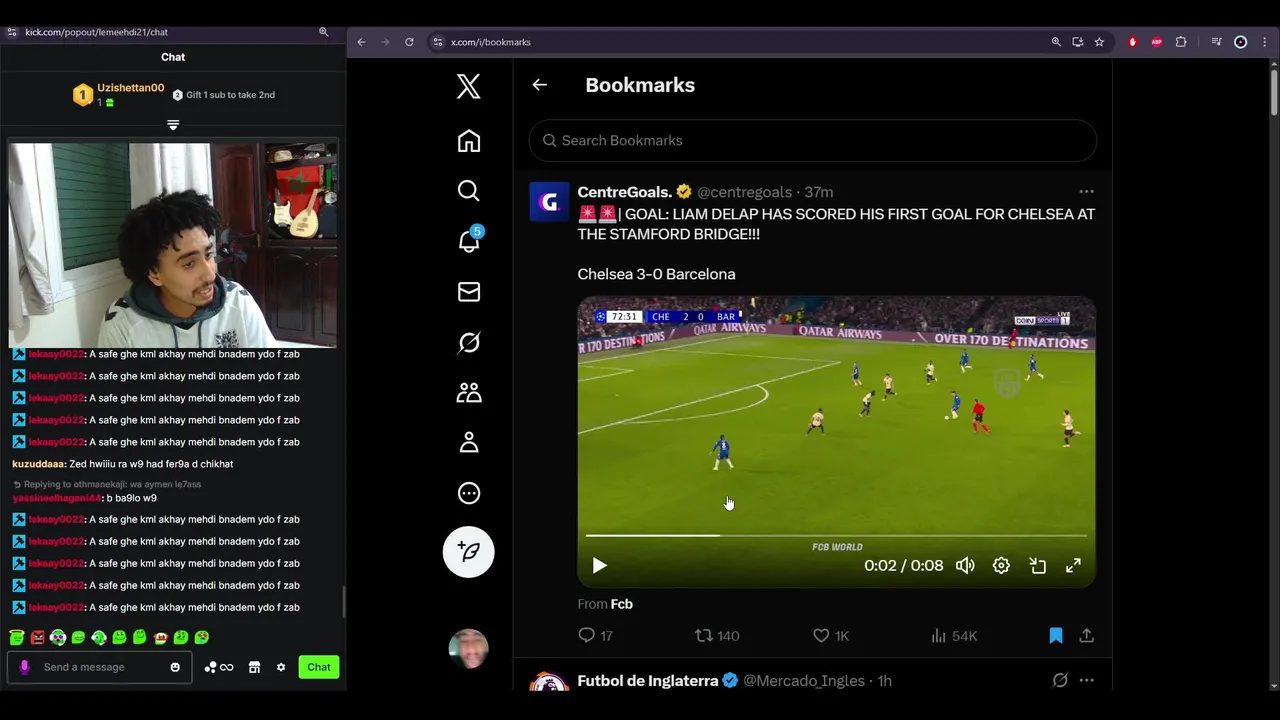This screenshot has width=1280, height=720.
Task: Open the ABP Adblock Plus extension
Action: [1157, 42]
